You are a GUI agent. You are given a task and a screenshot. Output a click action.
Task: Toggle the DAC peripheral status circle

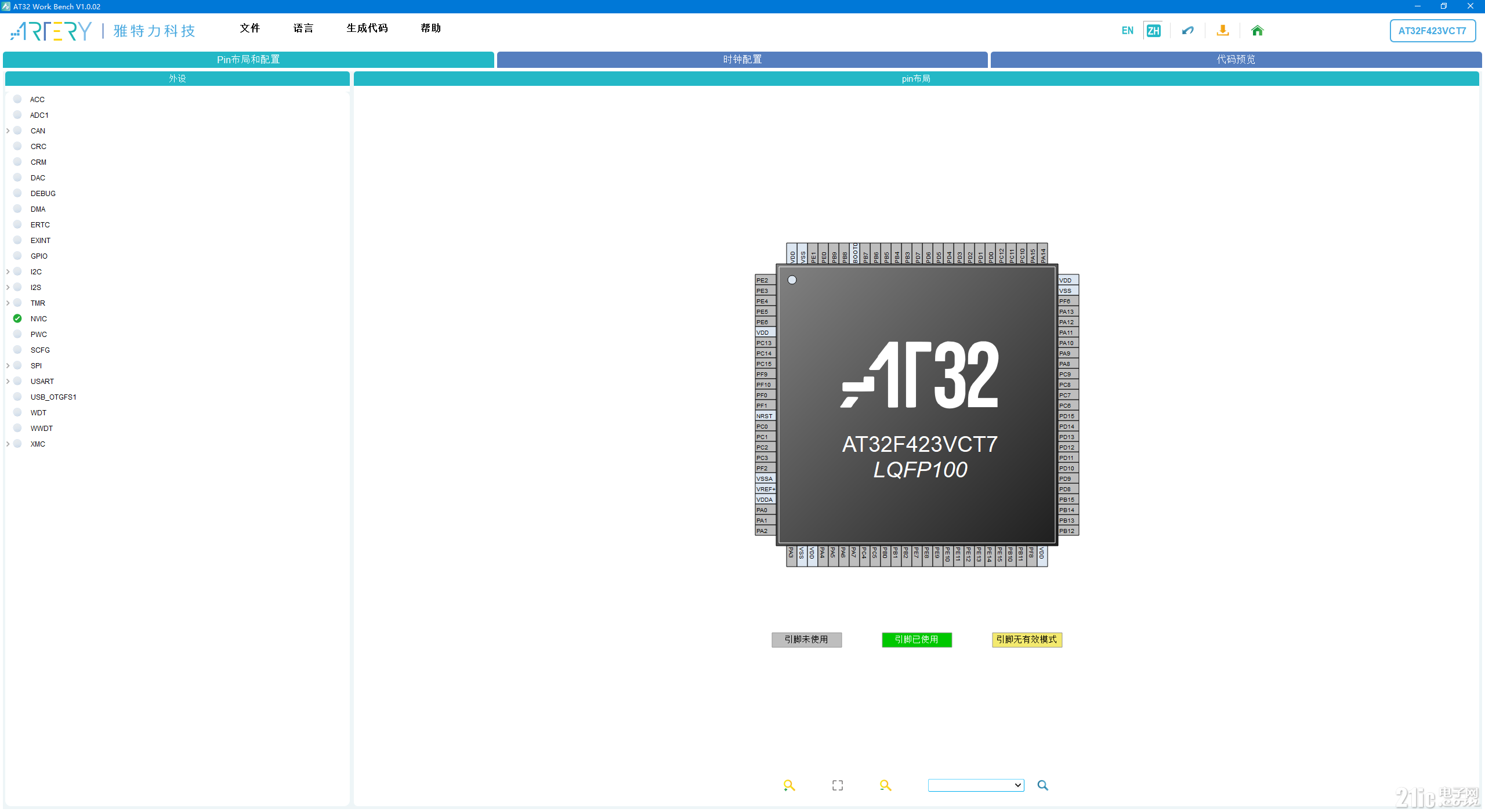coord(17,177)
